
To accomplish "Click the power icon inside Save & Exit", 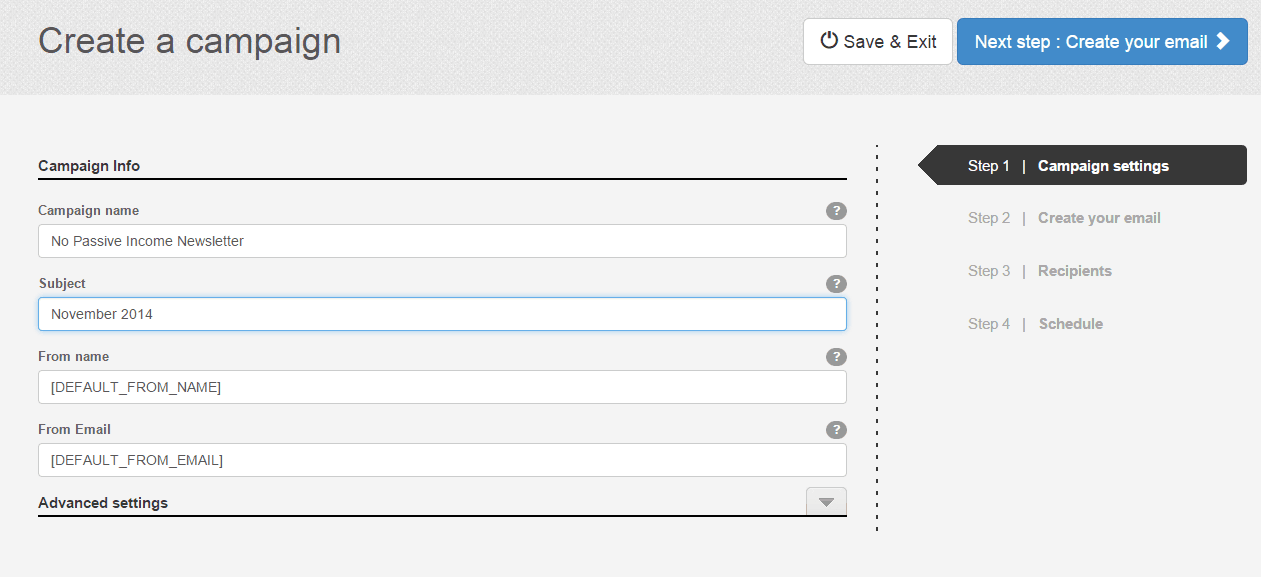I will pyautogui.click(x=828, y=41).
